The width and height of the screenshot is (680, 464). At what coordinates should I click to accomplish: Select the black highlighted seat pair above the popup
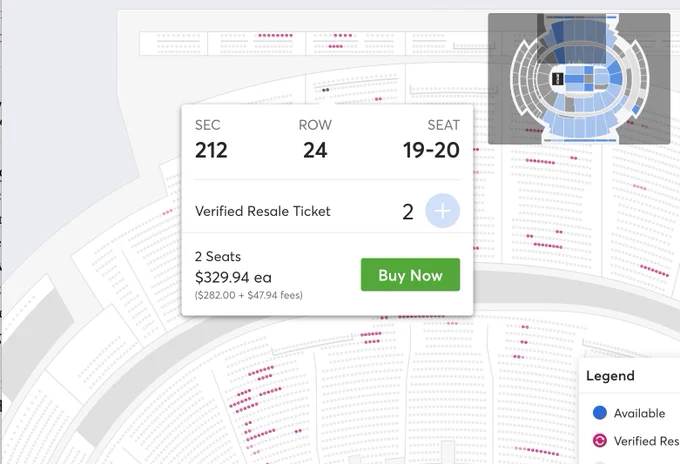click(x=326, y=90)
